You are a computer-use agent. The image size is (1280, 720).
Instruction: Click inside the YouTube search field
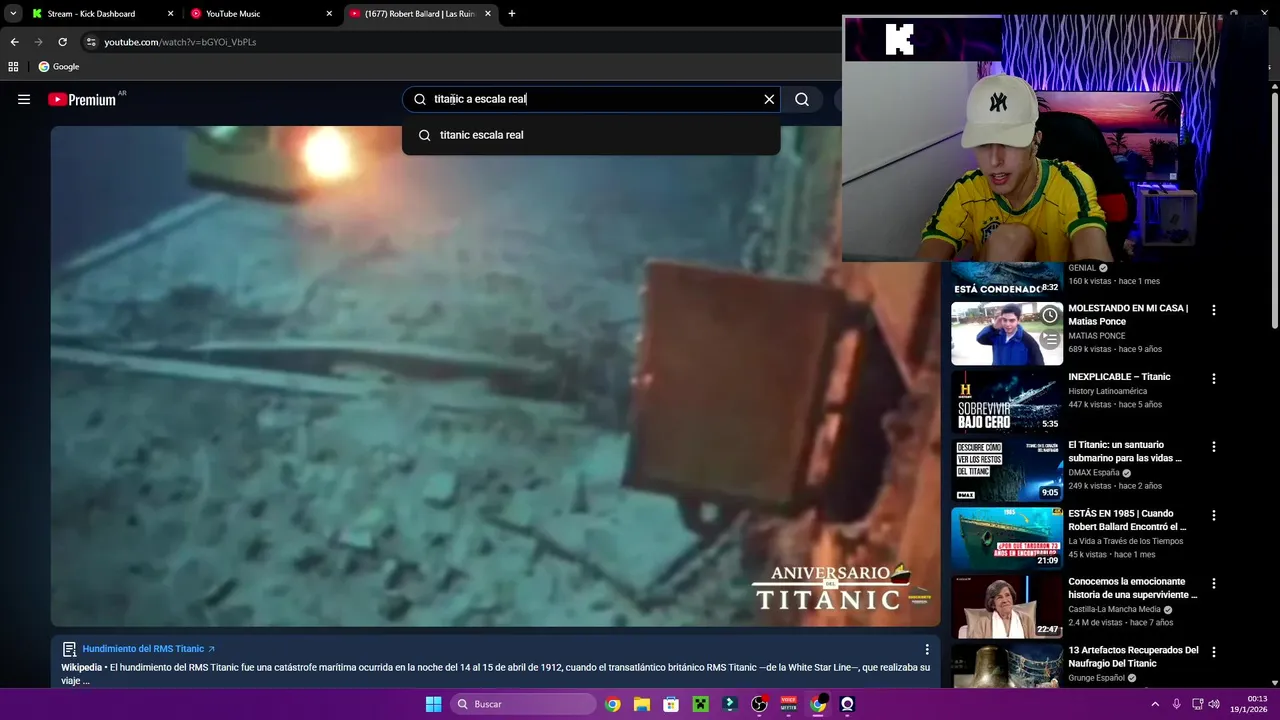tap(590, 99)
